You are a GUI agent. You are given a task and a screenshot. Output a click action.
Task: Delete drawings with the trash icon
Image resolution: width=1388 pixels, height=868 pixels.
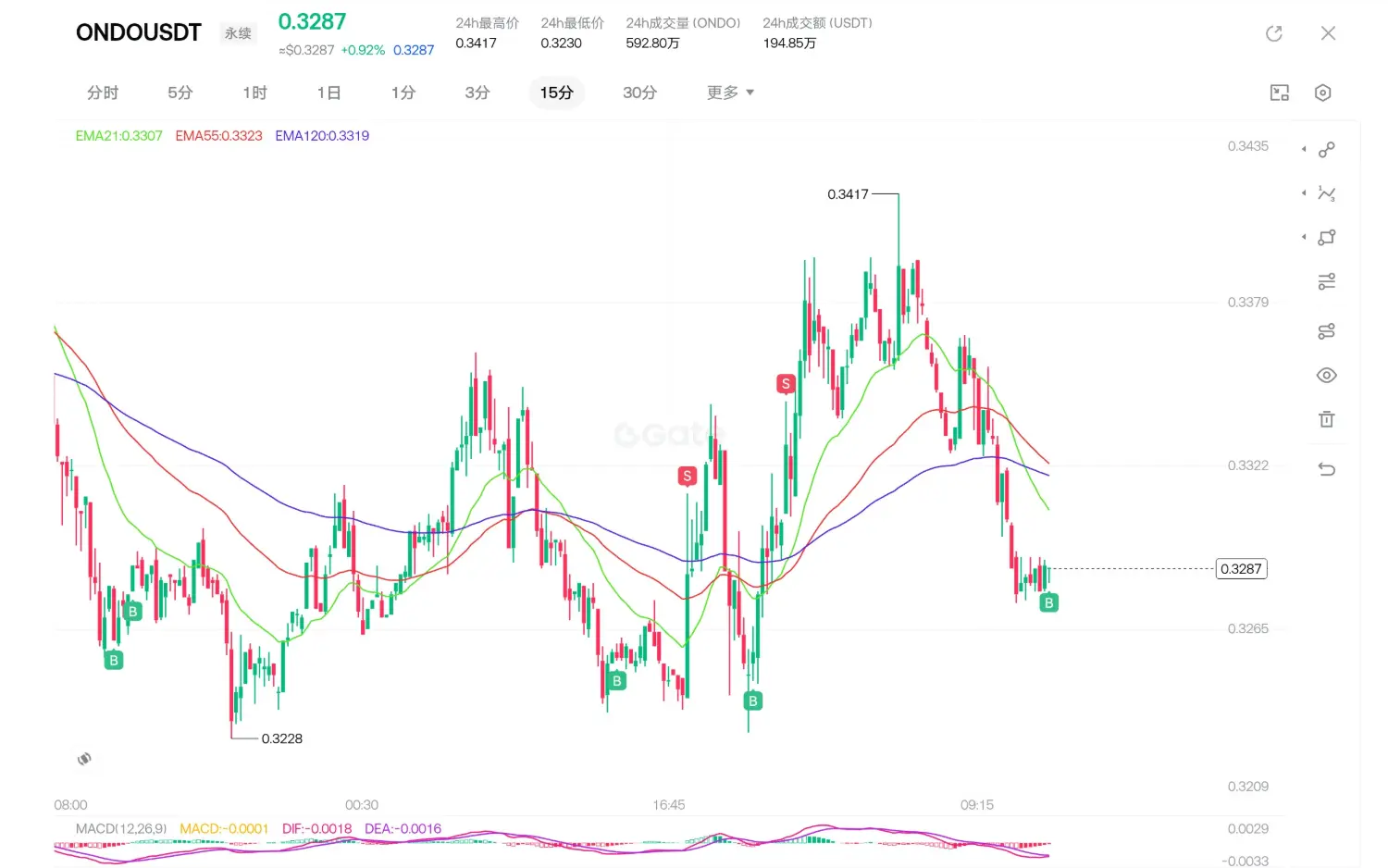coord(1327,419)
